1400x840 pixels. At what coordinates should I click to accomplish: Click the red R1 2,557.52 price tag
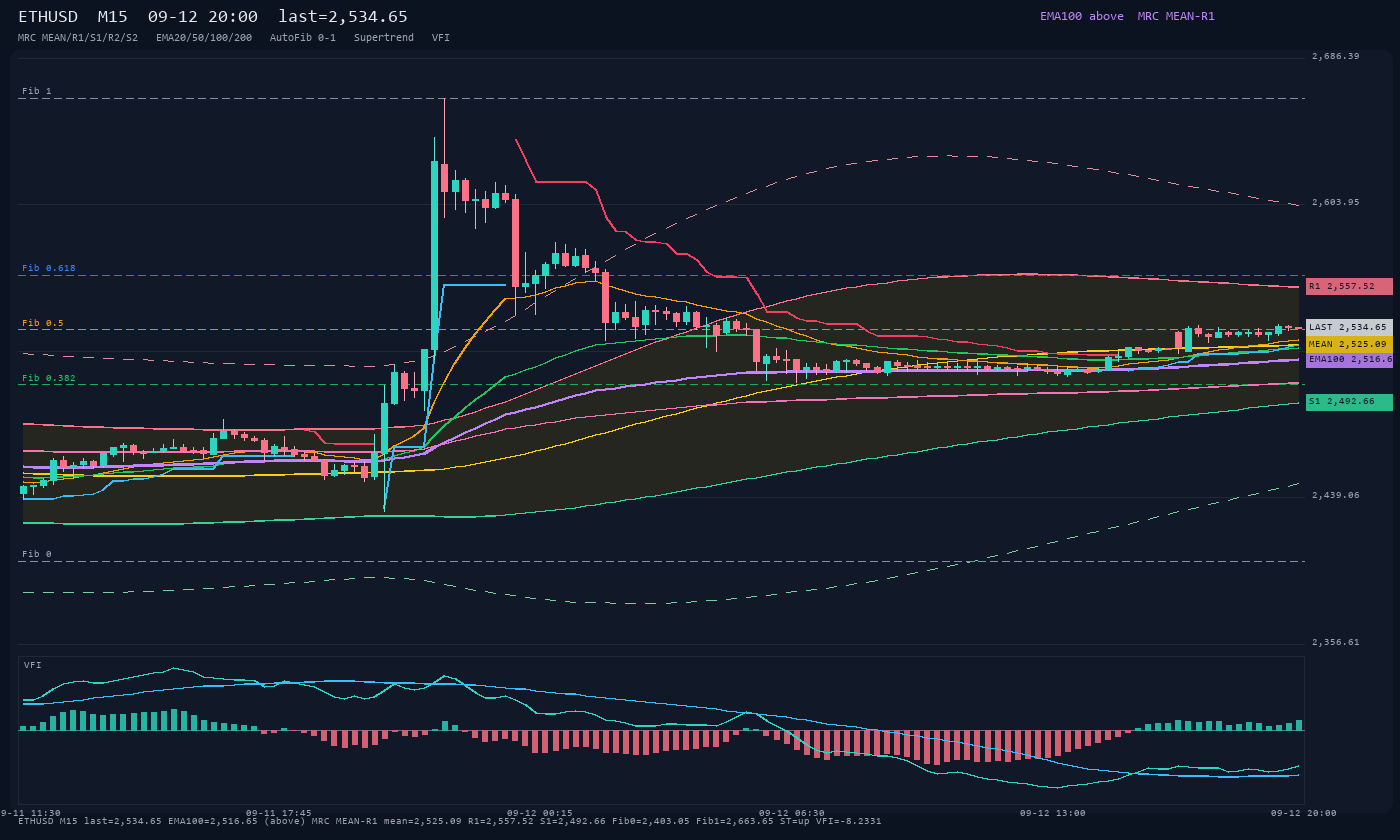tap(1349, 286)
